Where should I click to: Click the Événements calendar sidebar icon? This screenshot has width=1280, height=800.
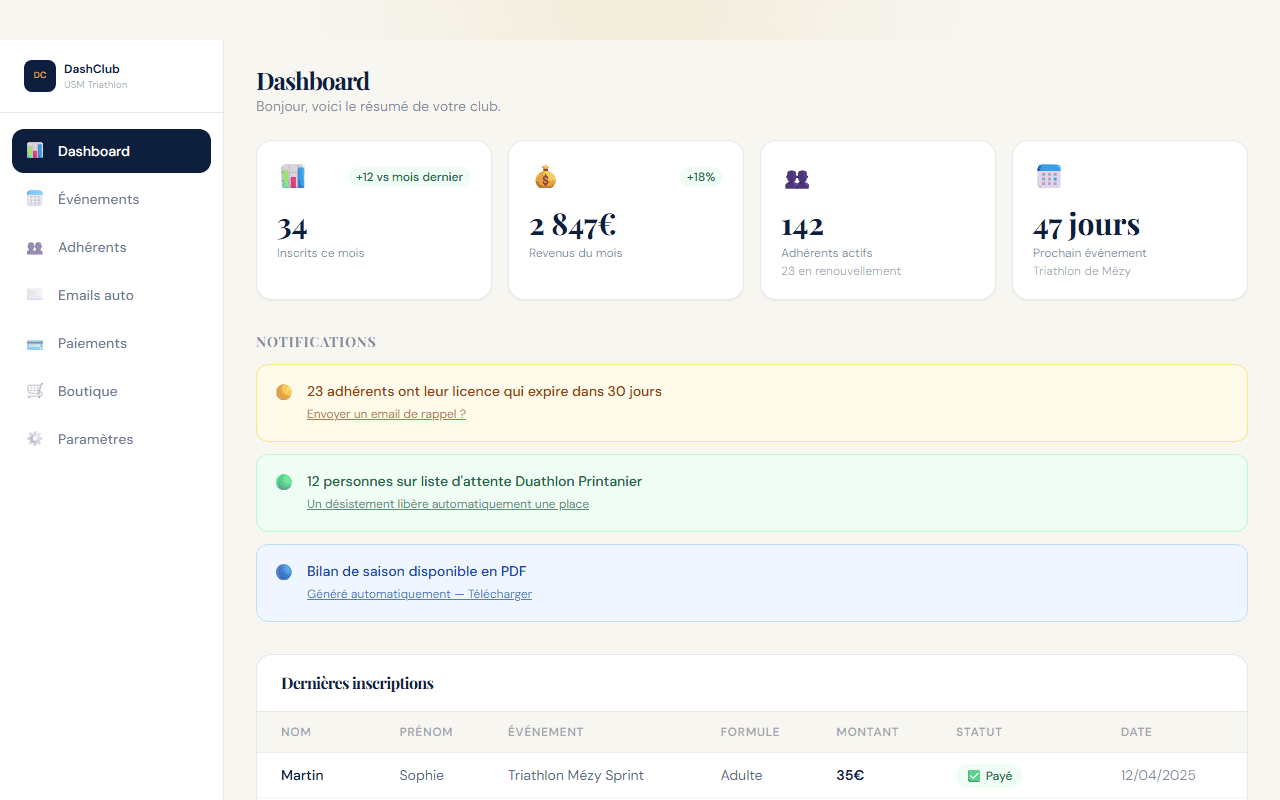tap(35, 199)
